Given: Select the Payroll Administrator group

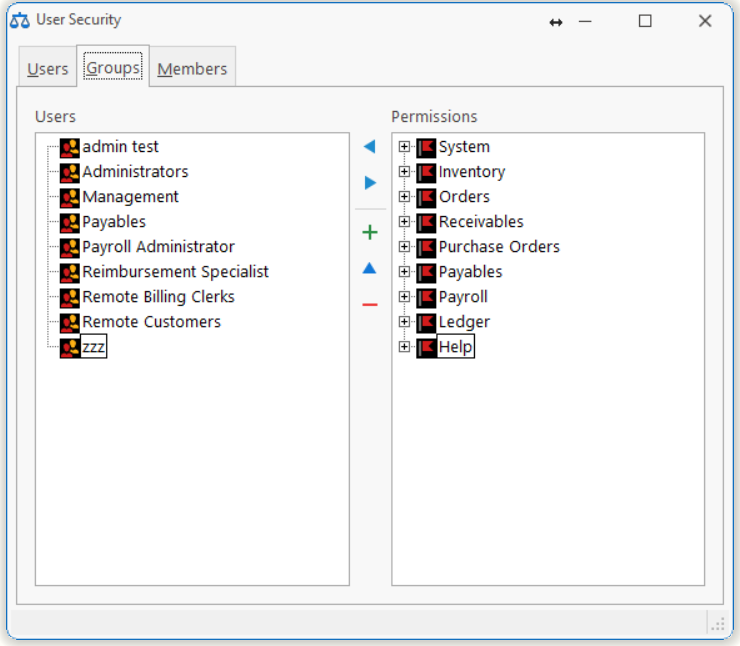Looking at the screenshot, I should pos(158,247).
